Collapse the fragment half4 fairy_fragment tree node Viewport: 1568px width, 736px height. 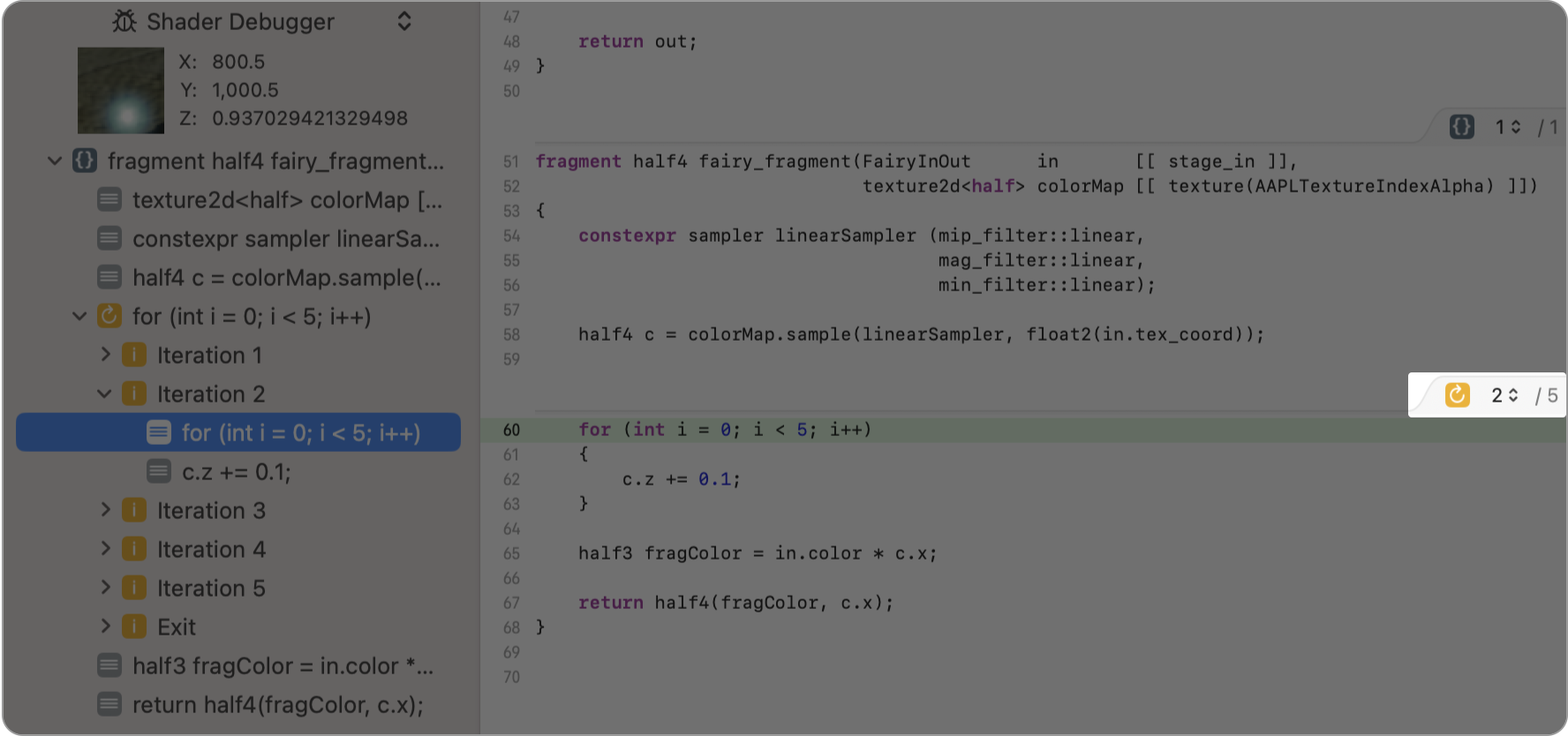click(x=55, y=161)
